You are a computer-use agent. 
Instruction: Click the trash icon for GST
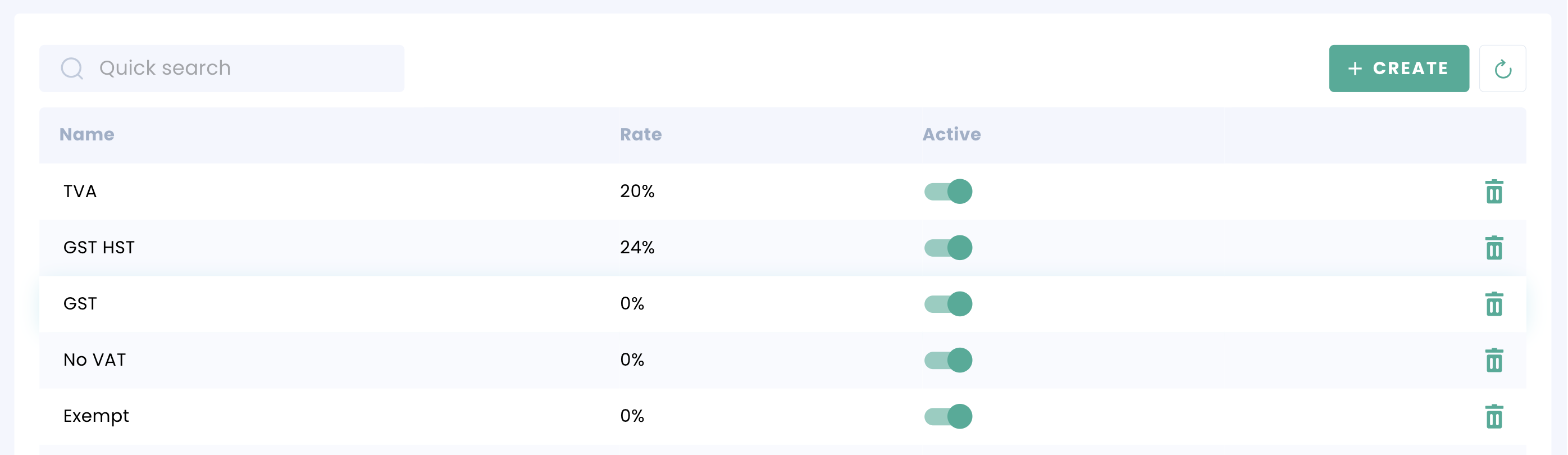point(1493,304)
